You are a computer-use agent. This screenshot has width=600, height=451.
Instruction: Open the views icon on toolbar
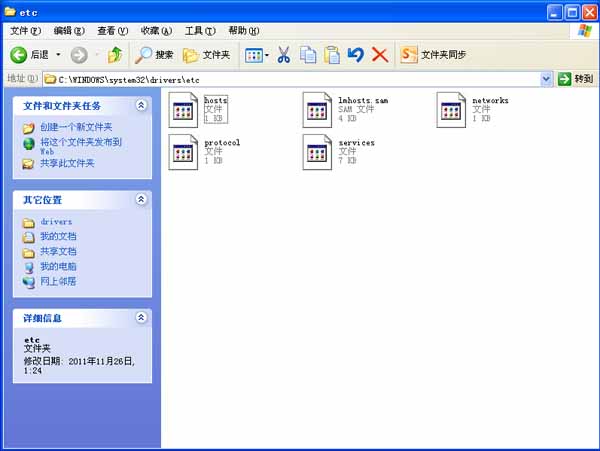(253, 55)
